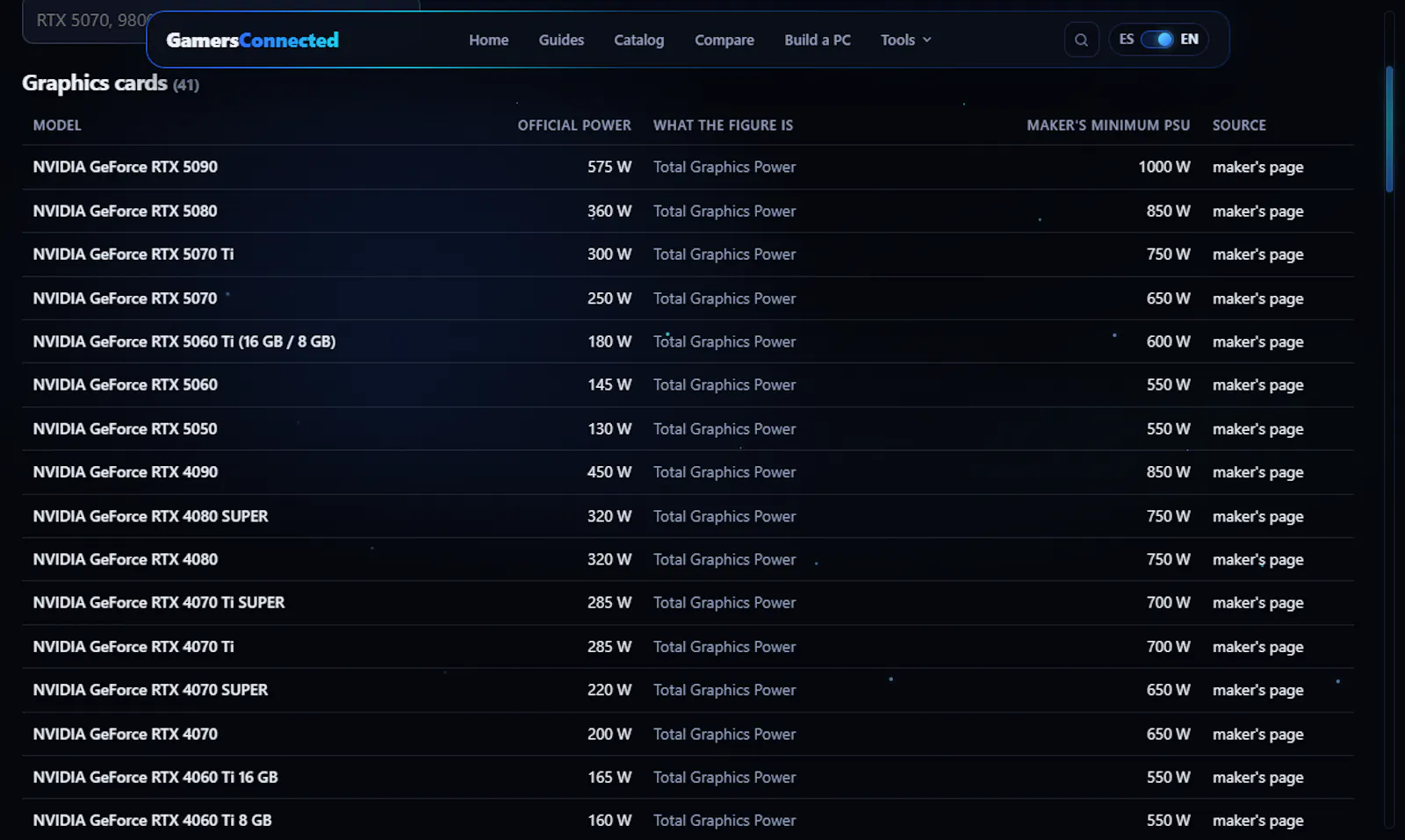Click Total Graphics Power for RTX 5060
Screen dimensions: 1405x840
724,385
